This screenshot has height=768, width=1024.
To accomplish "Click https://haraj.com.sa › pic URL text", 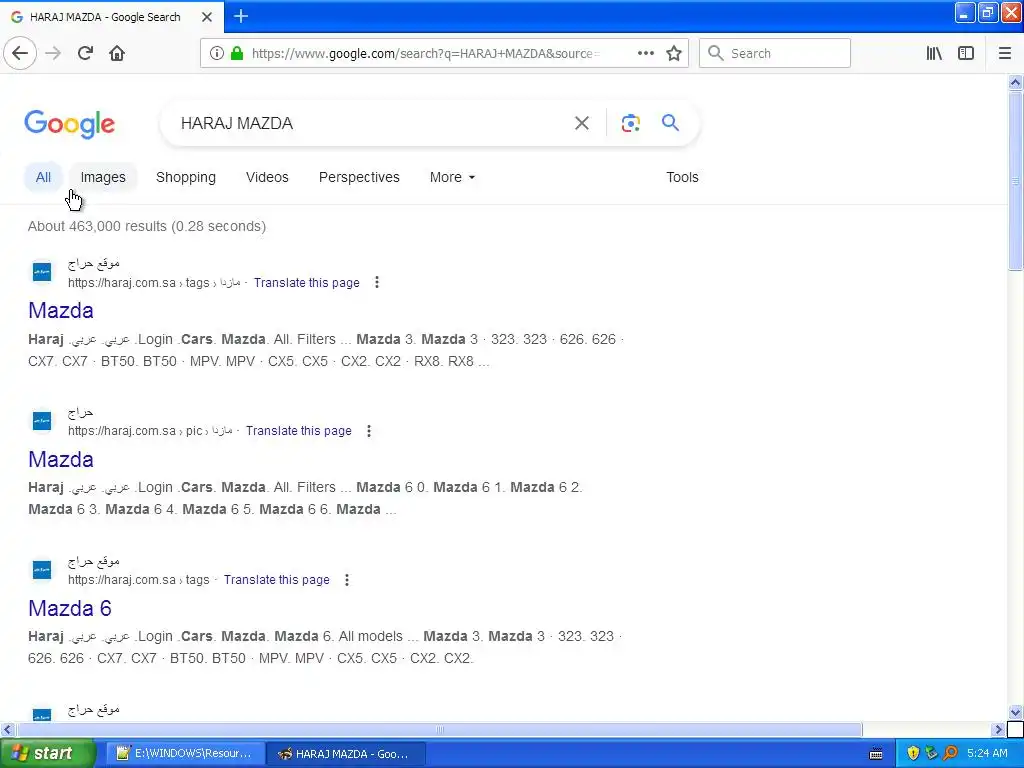I will (135, 431).
